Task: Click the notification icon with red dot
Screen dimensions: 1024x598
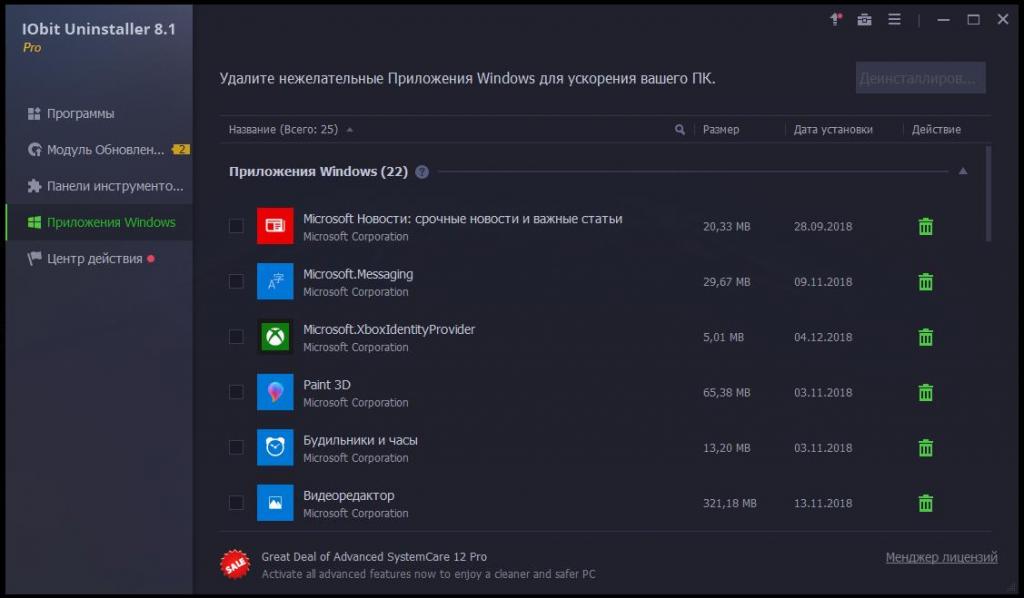Action: coord(836,19)
